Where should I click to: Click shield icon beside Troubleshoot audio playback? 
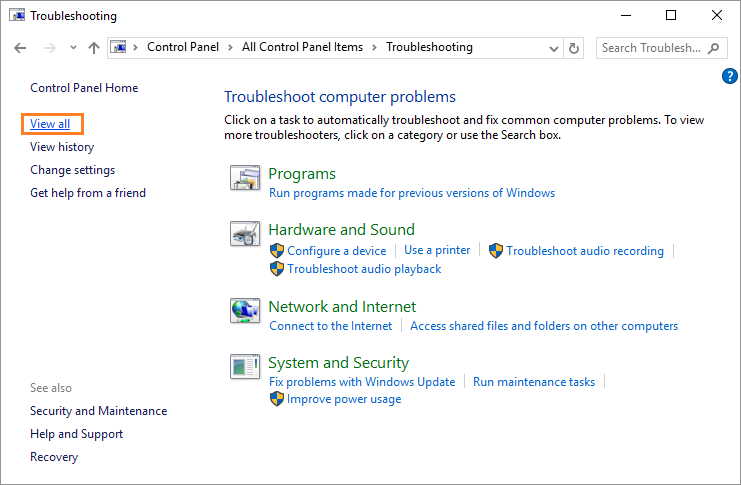(276, 268)
